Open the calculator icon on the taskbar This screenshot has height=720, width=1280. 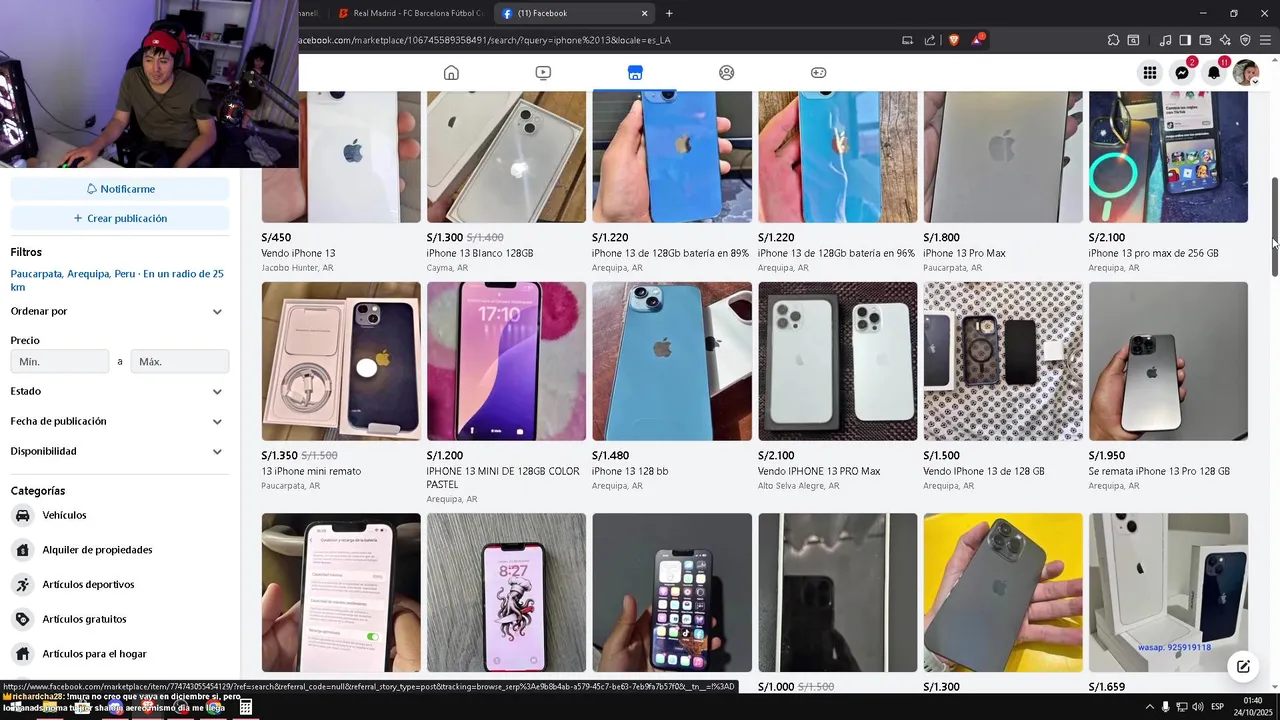tap(245, 707)
